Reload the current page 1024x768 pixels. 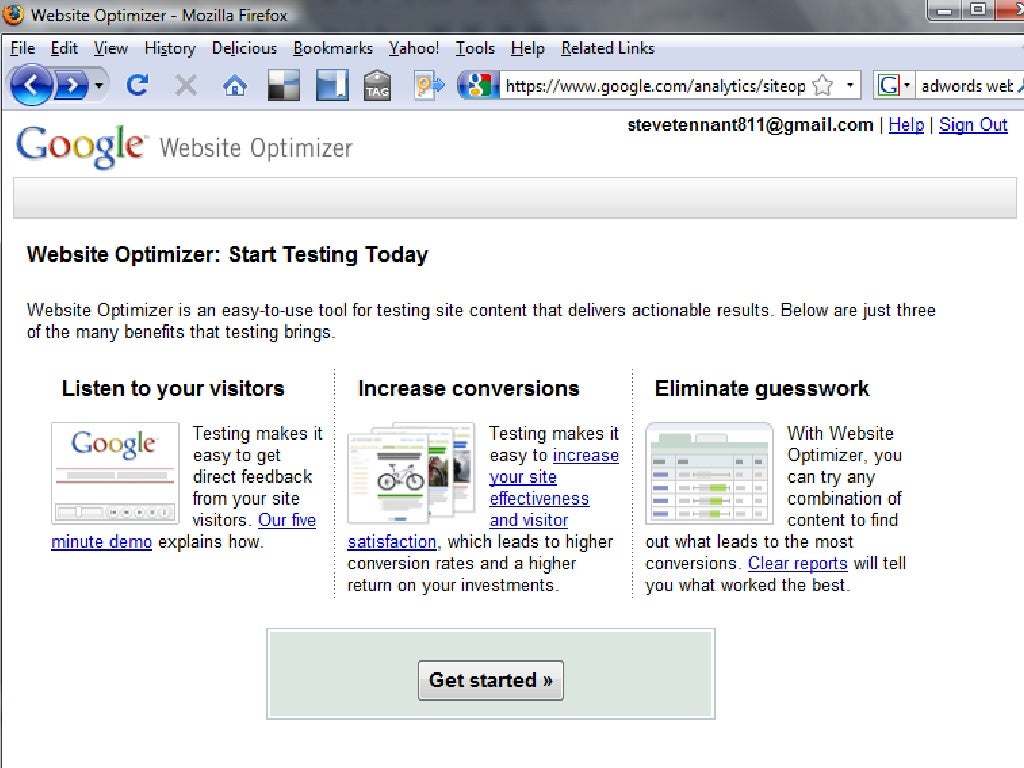(137, 85)
